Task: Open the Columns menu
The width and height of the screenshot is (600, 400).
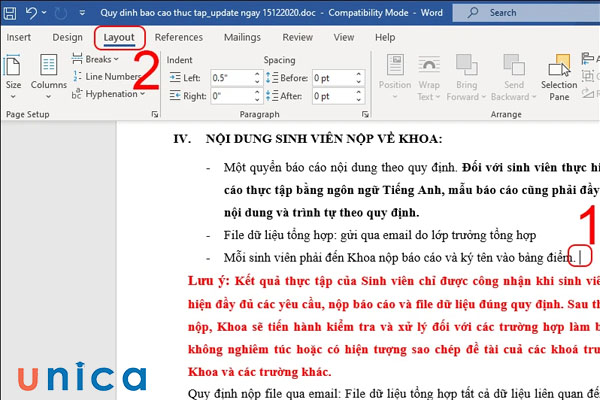Action: (49, 77)
